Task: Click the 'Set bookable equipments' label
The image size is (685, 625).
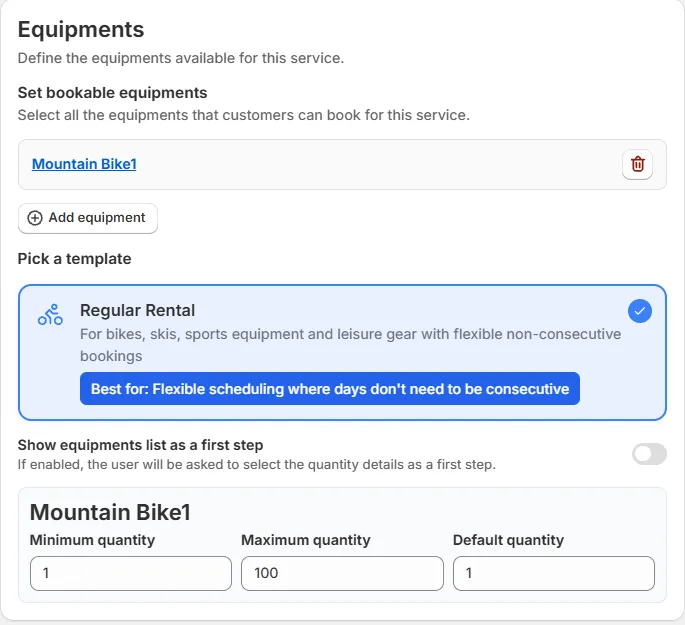Action: (112, 93)
